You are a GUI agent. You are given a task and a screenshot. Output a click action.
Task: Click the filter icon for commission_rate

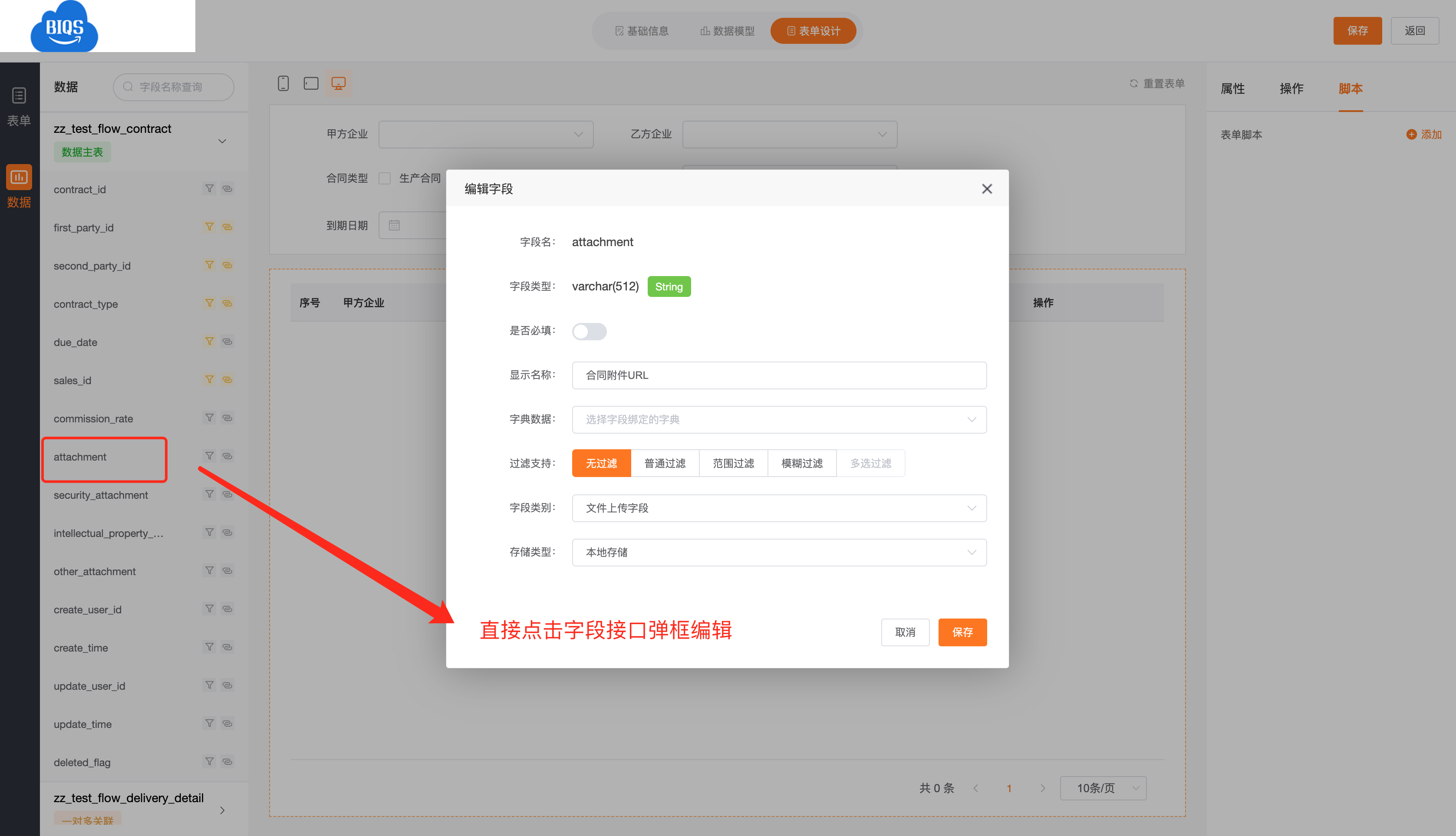click(210, 418)
